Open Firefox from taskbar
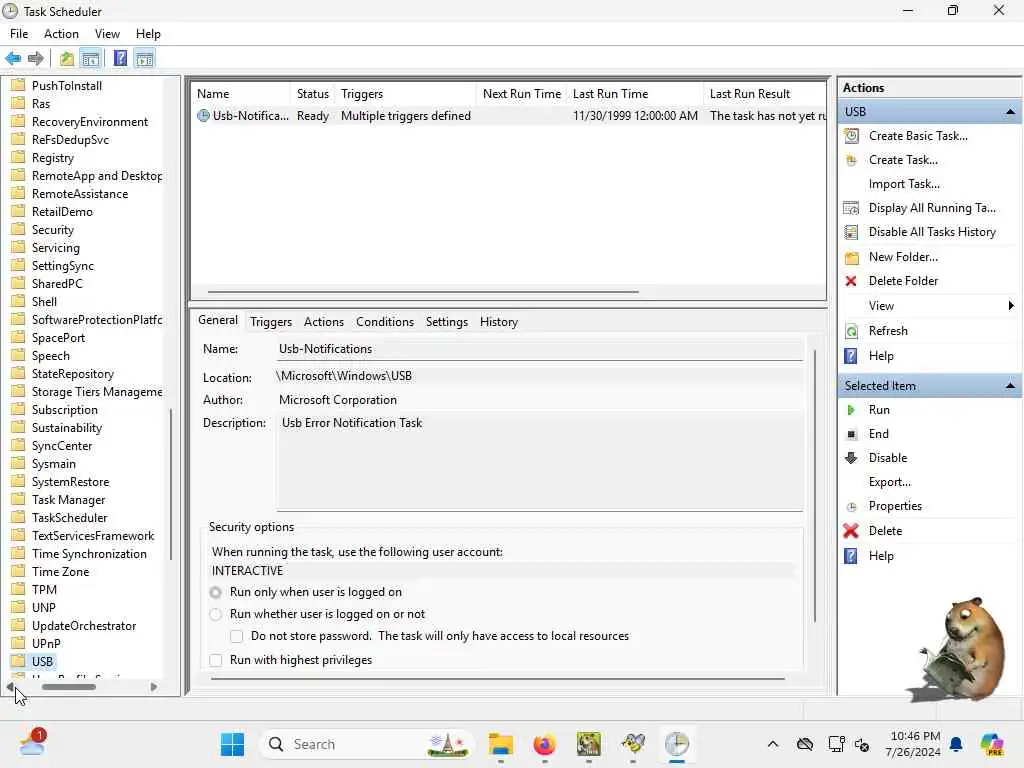The image size is (1024, 768). (545, 744)
